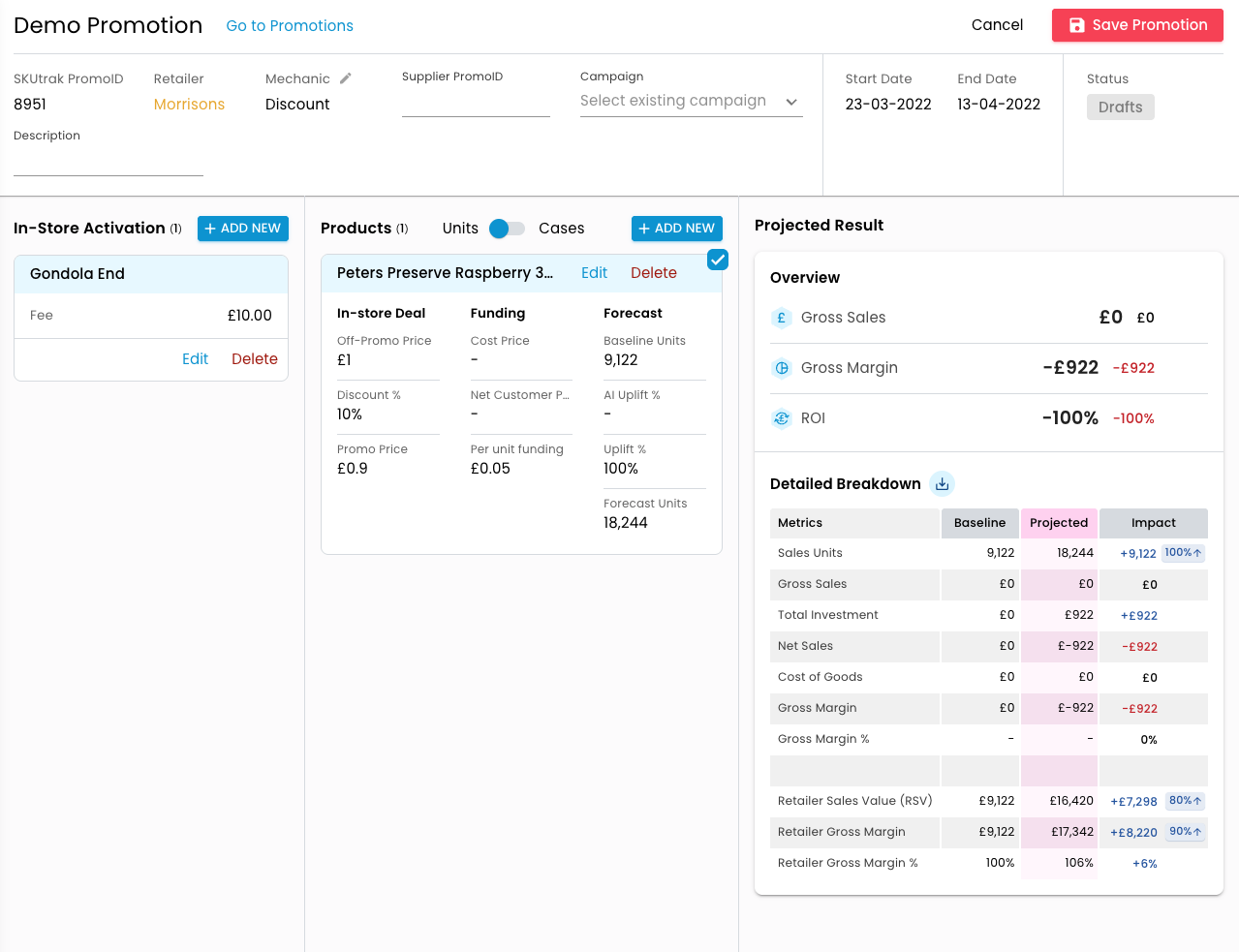
Task: Click the Gross Margin overview icon
Action: [x=782, y=368]
